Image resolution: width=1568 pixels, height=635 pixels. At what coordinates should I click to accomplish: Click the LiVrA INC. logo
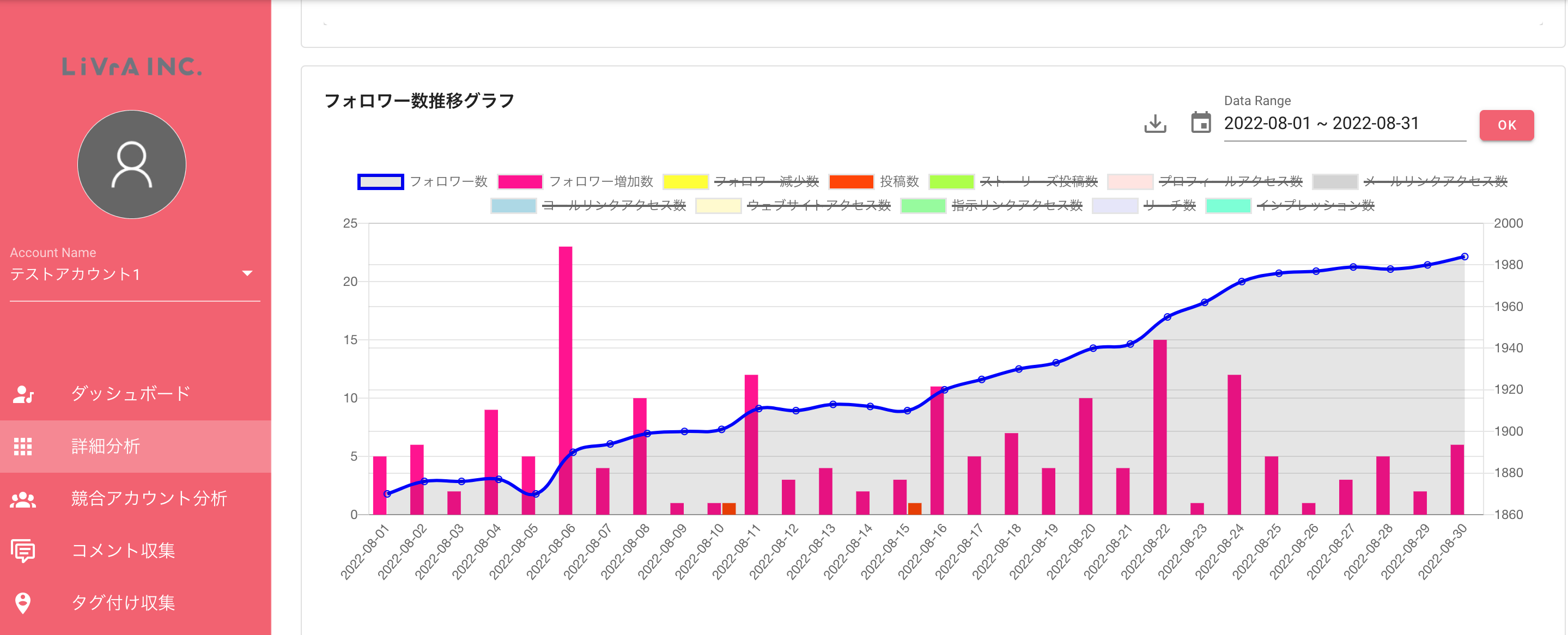coord(131,67)
